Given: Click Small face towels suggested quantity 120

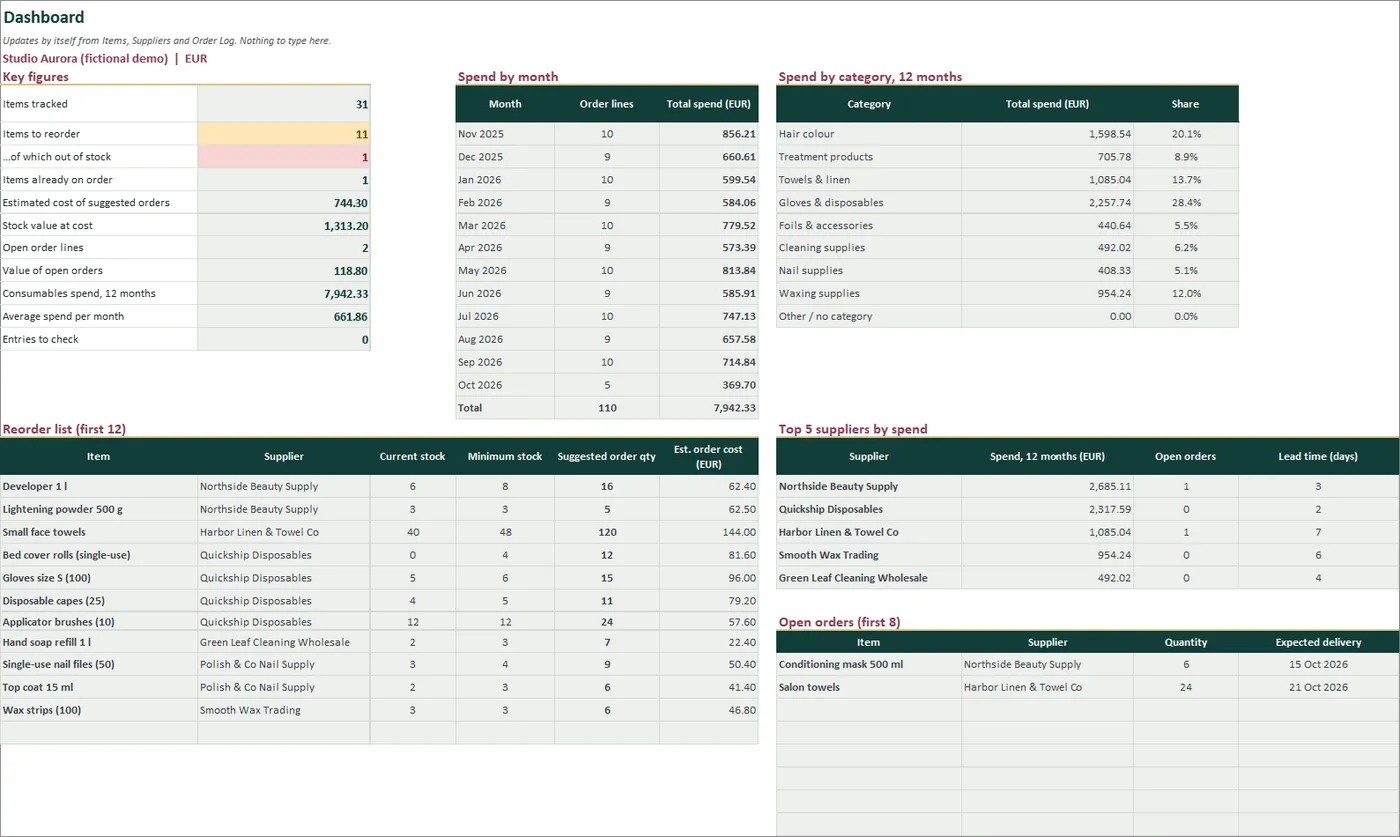Looking at the screenshot, I should click(x=607, y=533).
